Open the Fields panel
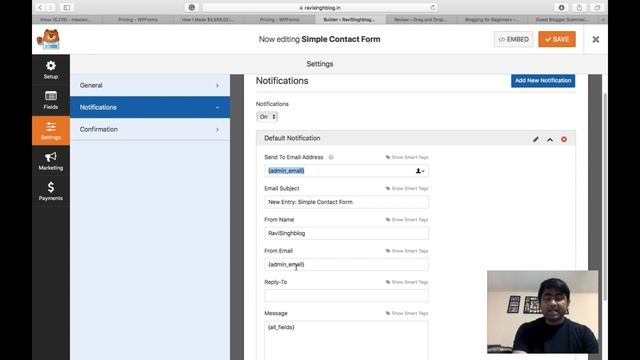640x360 pixels. click(x=51, y=100)
